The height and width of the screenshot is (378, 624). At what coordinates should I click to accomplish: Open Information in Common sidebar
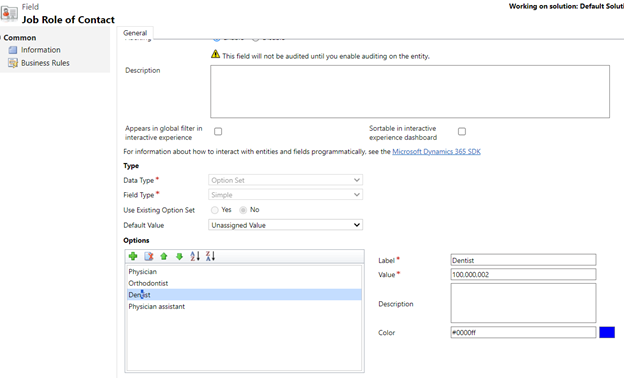[x=41, y=50]
